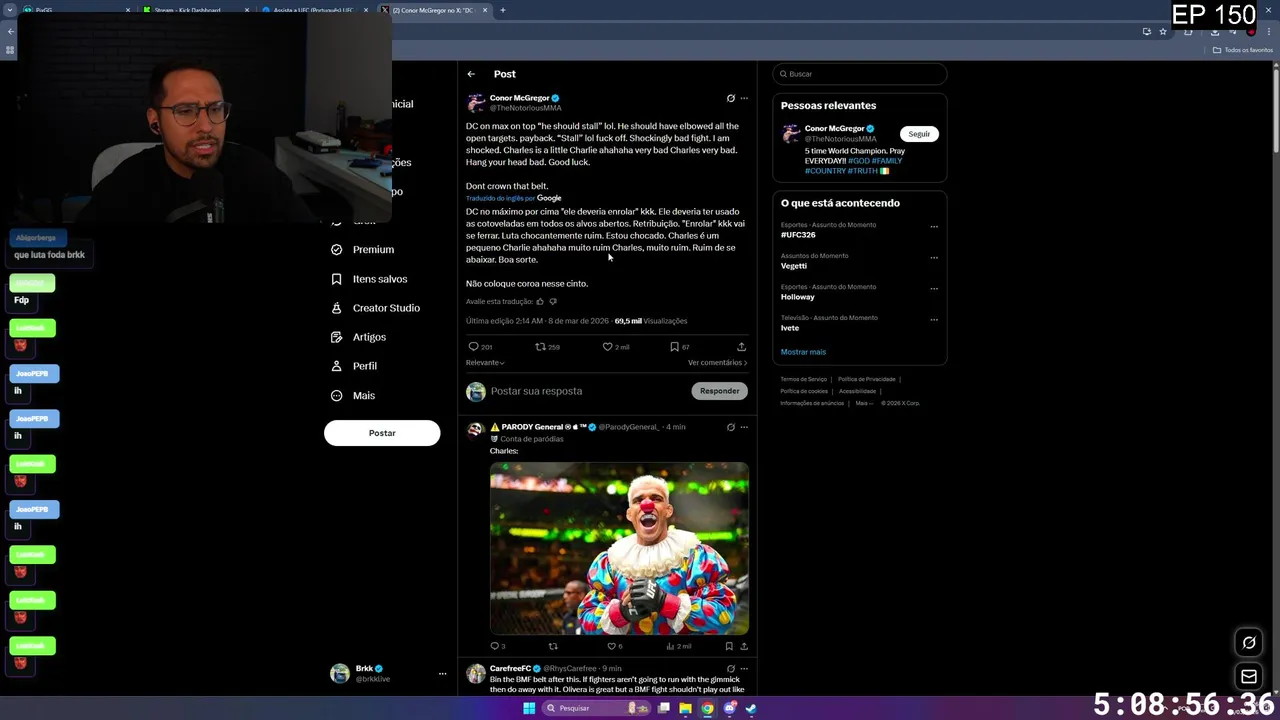Image resolution: width=1280 pixels, height=720 pixels.
Task: Open a new browser tab
Action: pos(503,10)
